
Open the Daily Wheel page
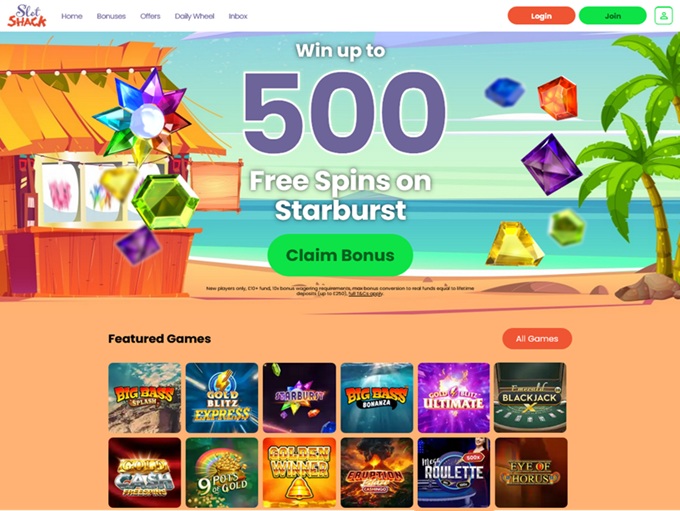click(x=194, y=16)
